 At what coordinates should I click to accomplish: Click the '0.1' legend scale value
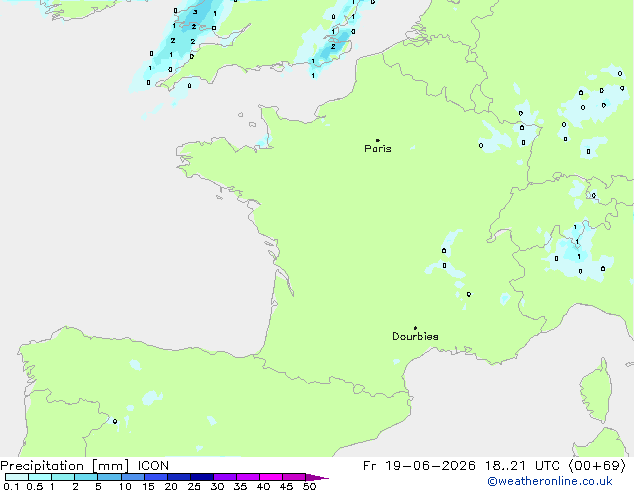point(9,486)
